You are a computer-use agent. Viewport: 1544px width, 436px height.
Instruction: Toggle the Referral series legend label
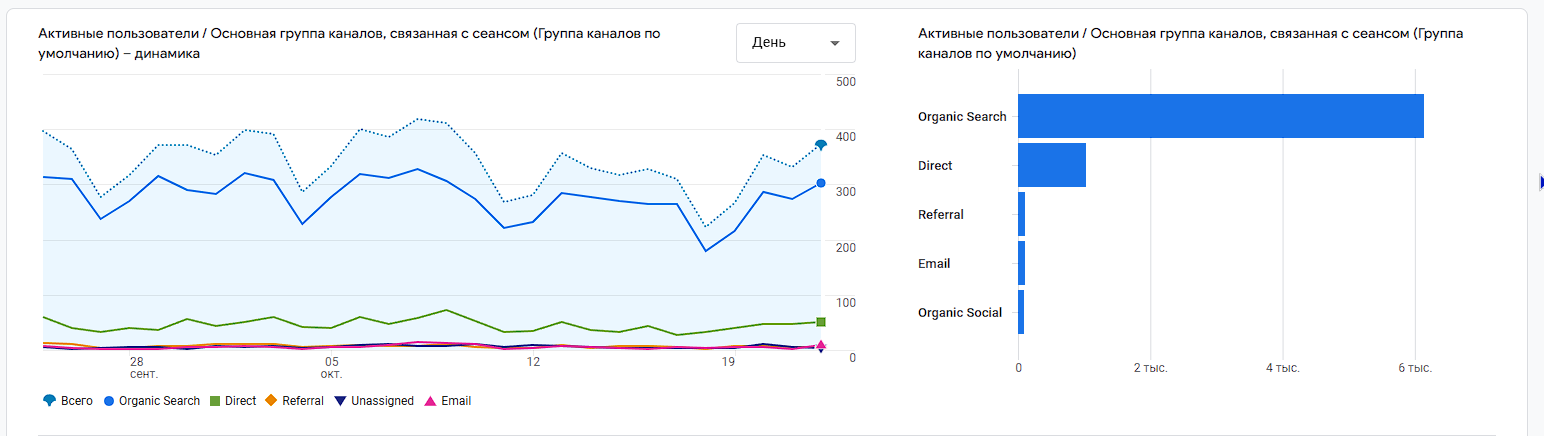[x=303, y=401]
